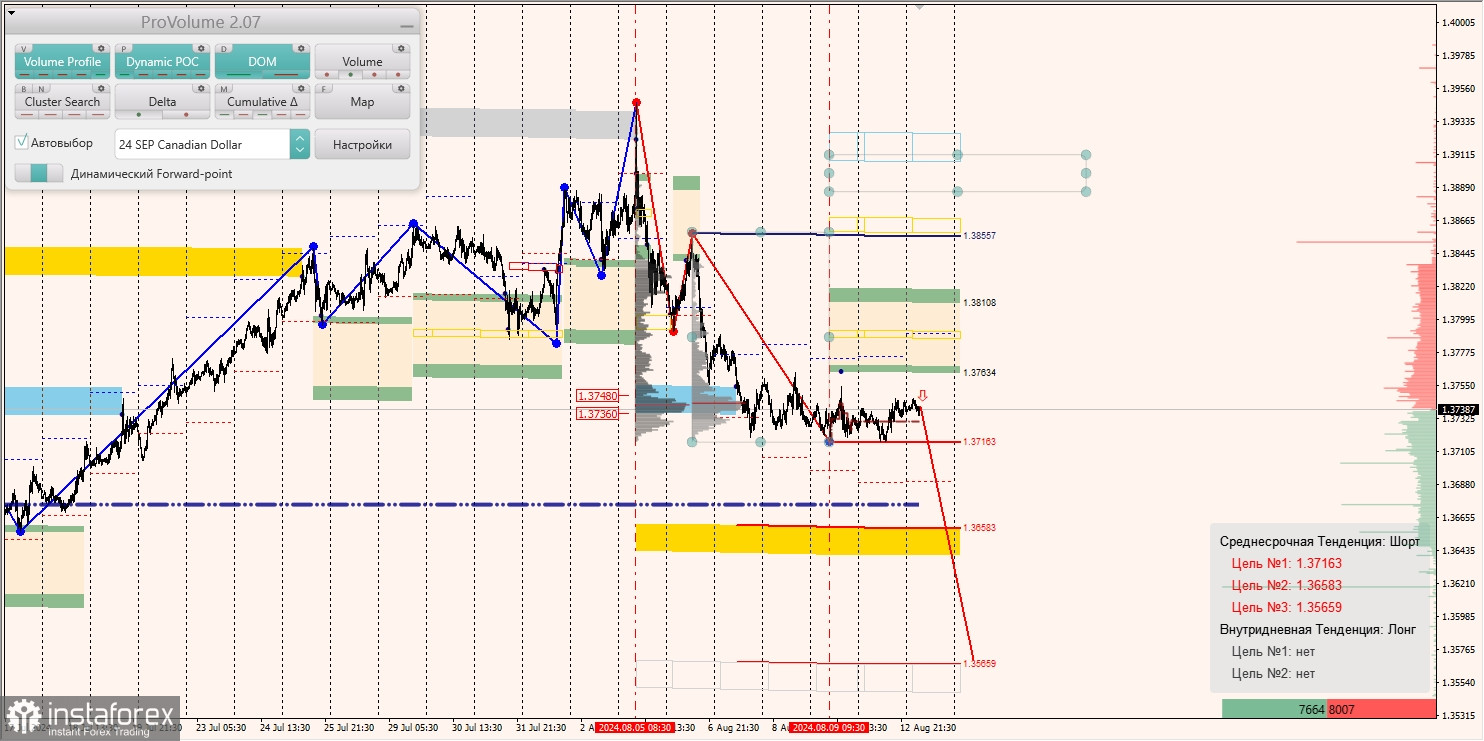Switch the Динамический Forward-point toggle
This screenshot has width=1484, height=741.
pyautogui.click(x=38, y=173)
